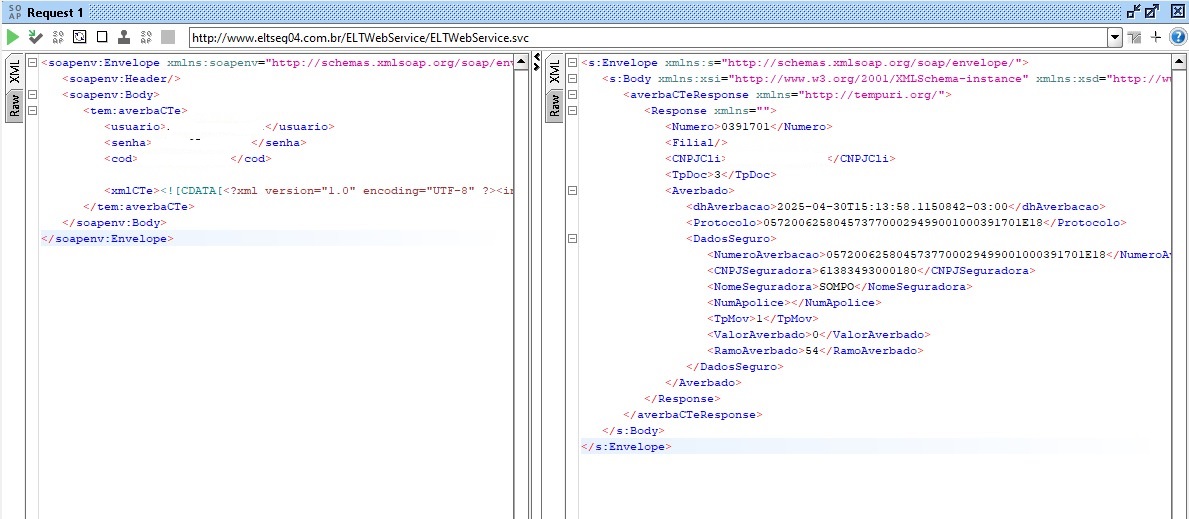Collapse the soapenv:Envelope node in request
The image size is (1189, 519).
33,63
